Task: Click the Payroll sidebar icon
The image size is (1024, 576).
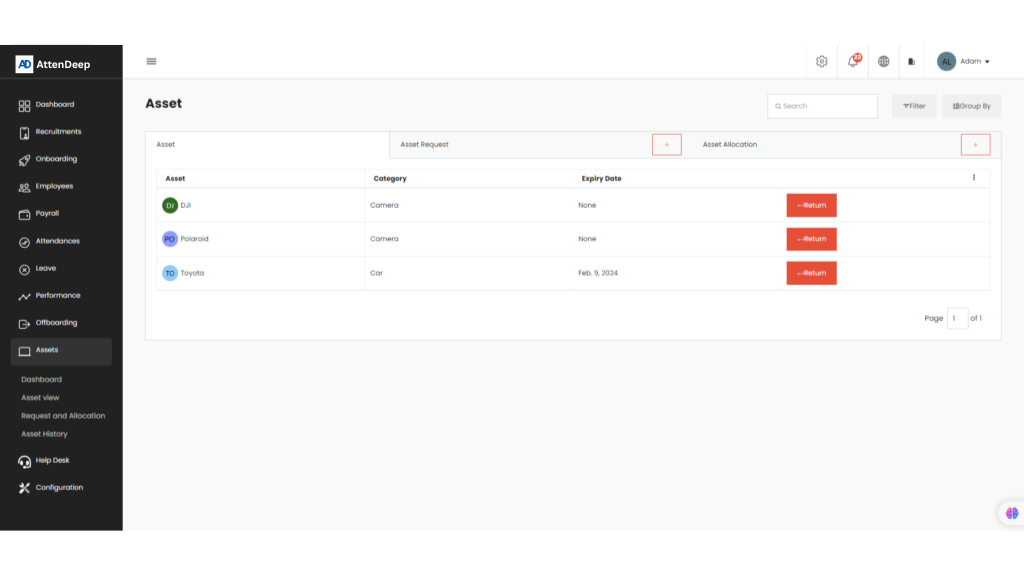Action: 25,214
